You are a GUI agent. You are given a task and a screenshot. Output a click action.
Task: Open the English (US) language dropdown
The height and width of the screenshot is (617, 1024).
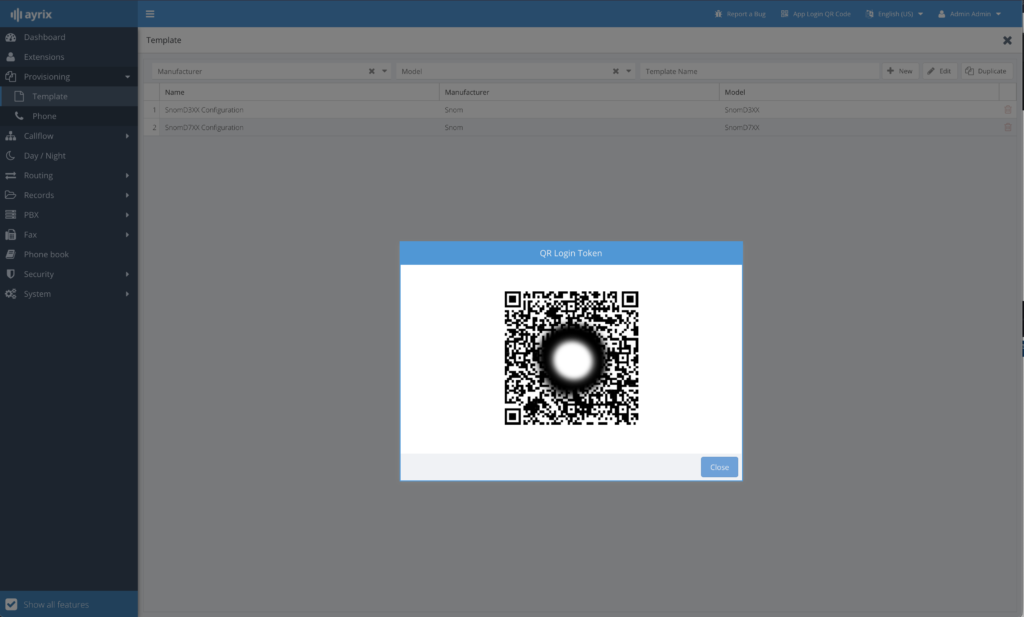point(895,14)
